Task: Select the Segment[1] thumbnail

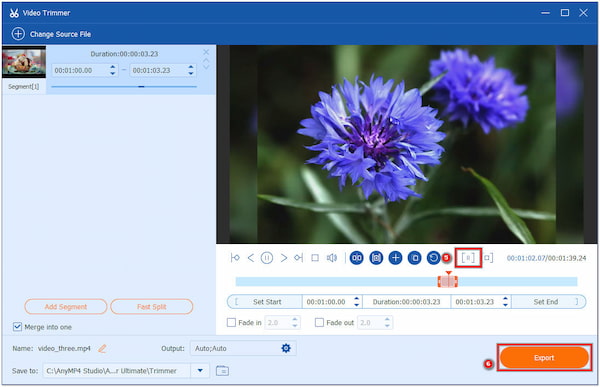Action: (24, 62)
